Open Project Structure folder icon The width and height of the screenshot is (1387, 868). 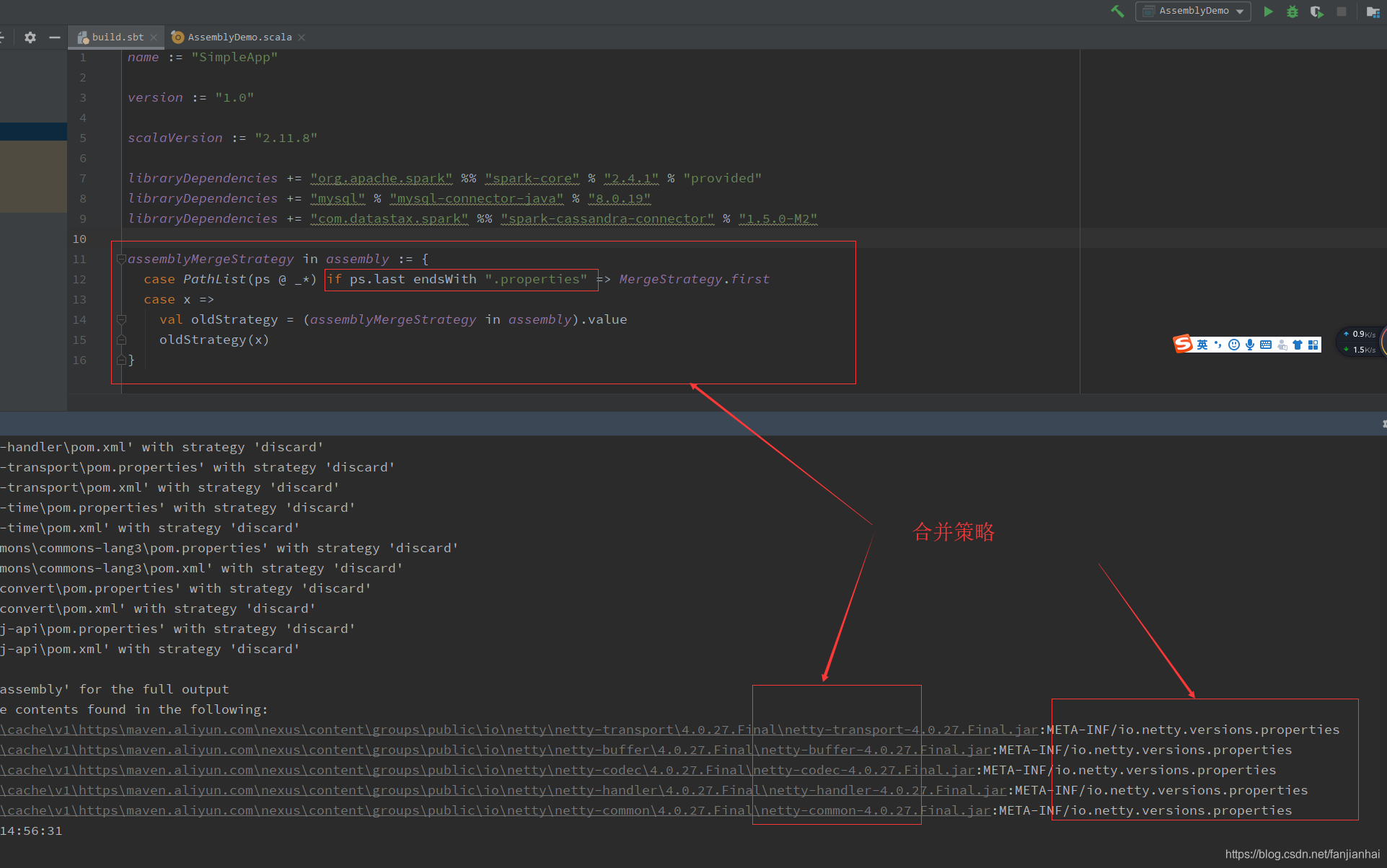click(x=1373, y=12)
